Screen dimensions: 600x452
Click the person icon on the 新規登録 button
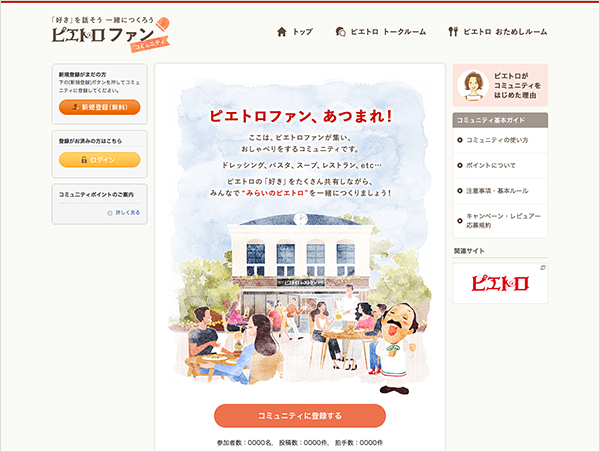75,107
